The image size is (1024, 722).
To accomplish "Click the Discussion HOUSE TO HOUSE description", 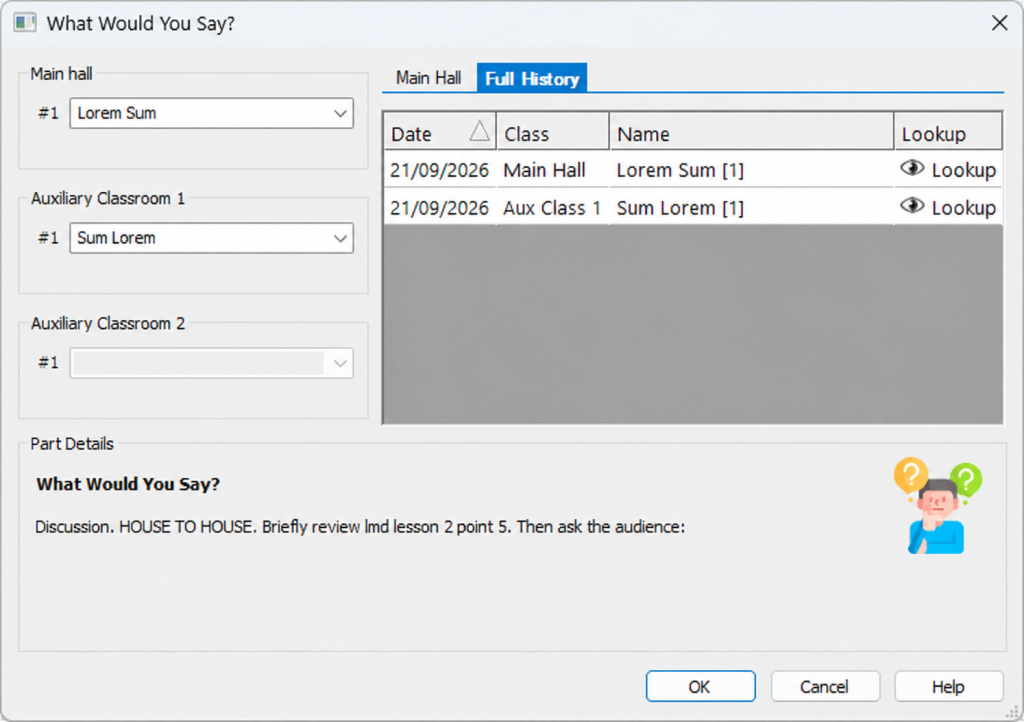I will click(x=360, y=527).
